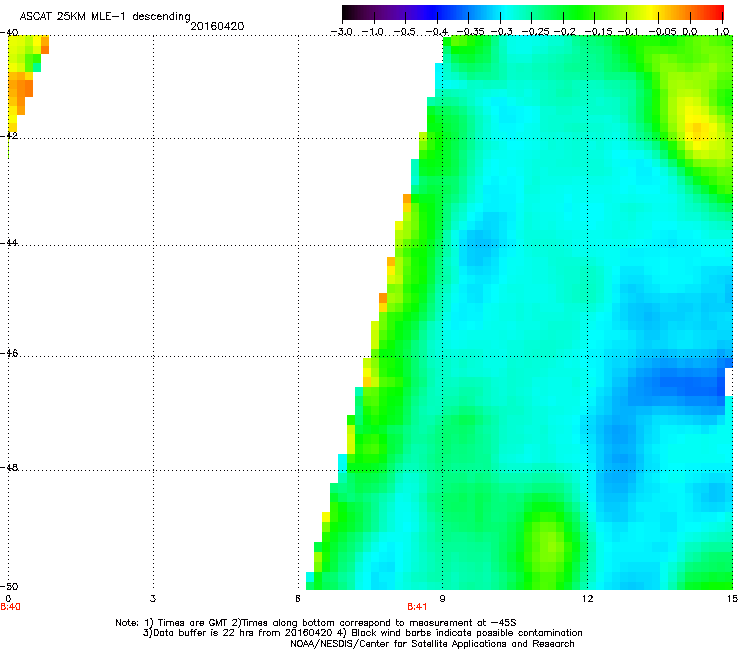Image resolution: width=740 pixels, height=650 pixels.
Task: Select the latitude label "-44"
Action: 9,243
